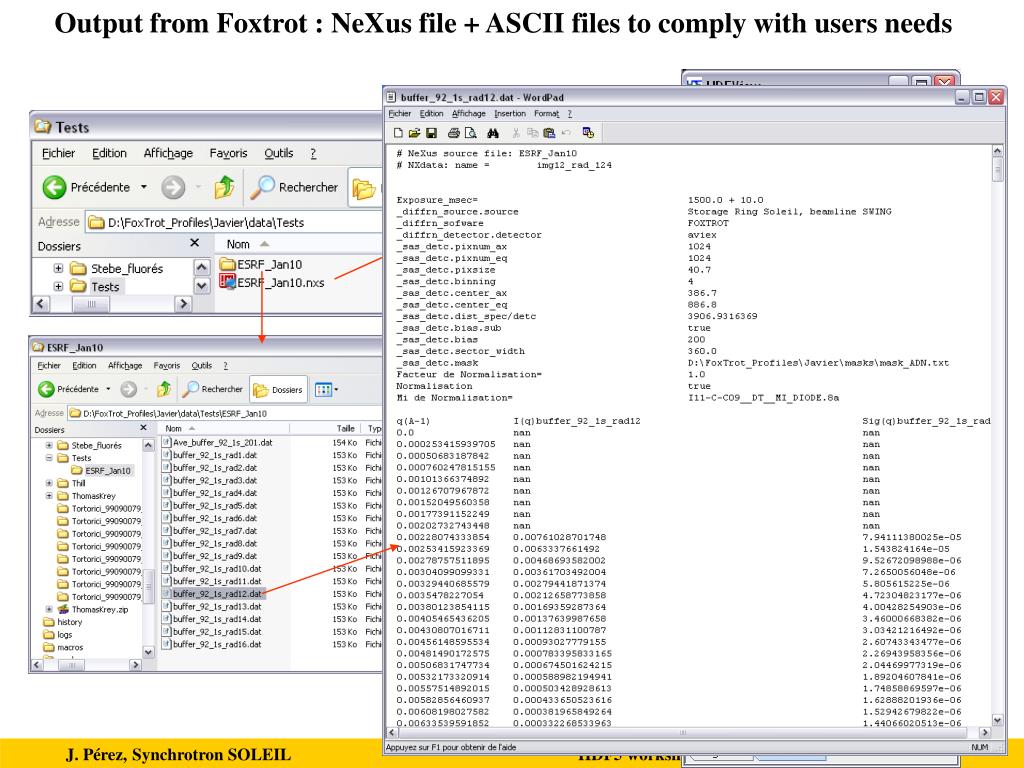The image size is (1024, 768).
Task: Select the logs folder in tree
Action: point(58,635)
